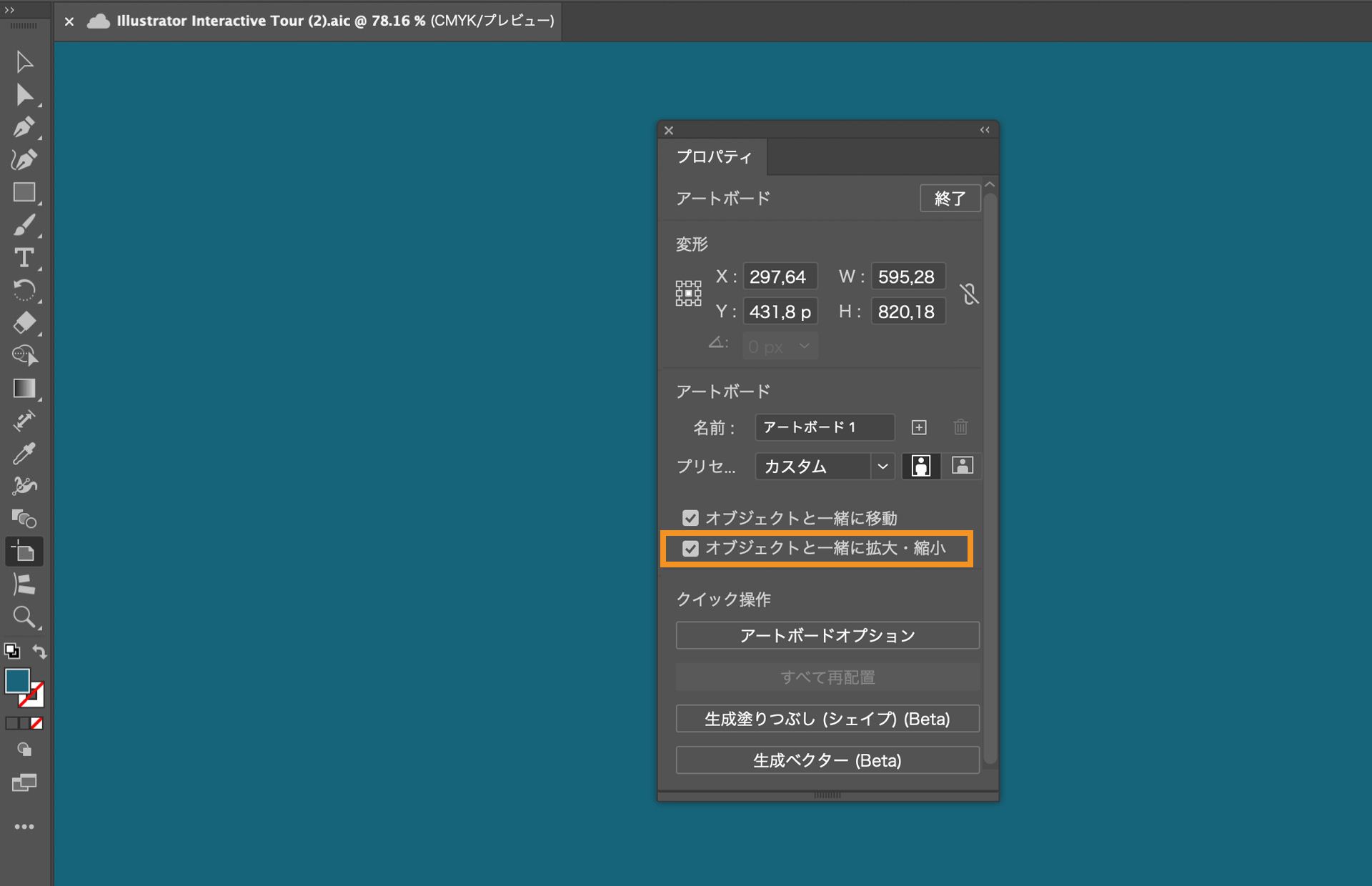Open the angle value dropdown in 変形
1372x886 pixels.
803,345
